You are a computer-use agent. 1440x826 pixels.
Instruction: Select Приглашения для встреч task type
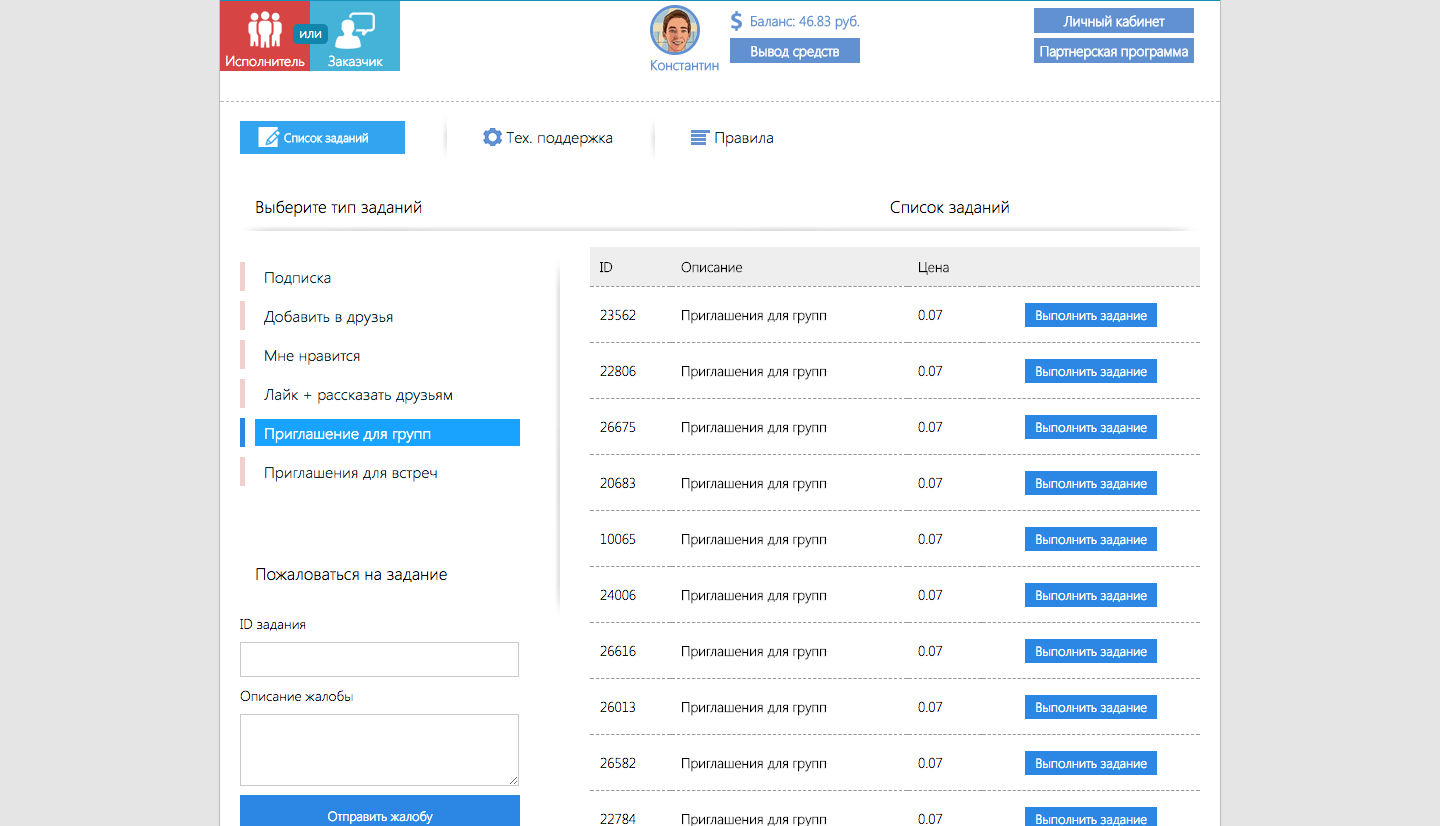point(350,473)
